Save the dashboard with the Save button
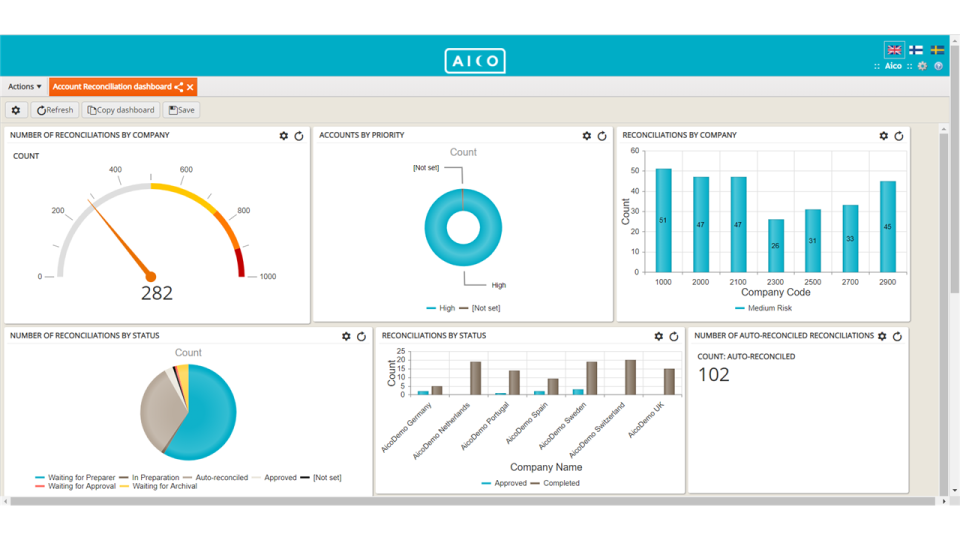The width and height of the screenshot is (960, 540). [182, 110]
